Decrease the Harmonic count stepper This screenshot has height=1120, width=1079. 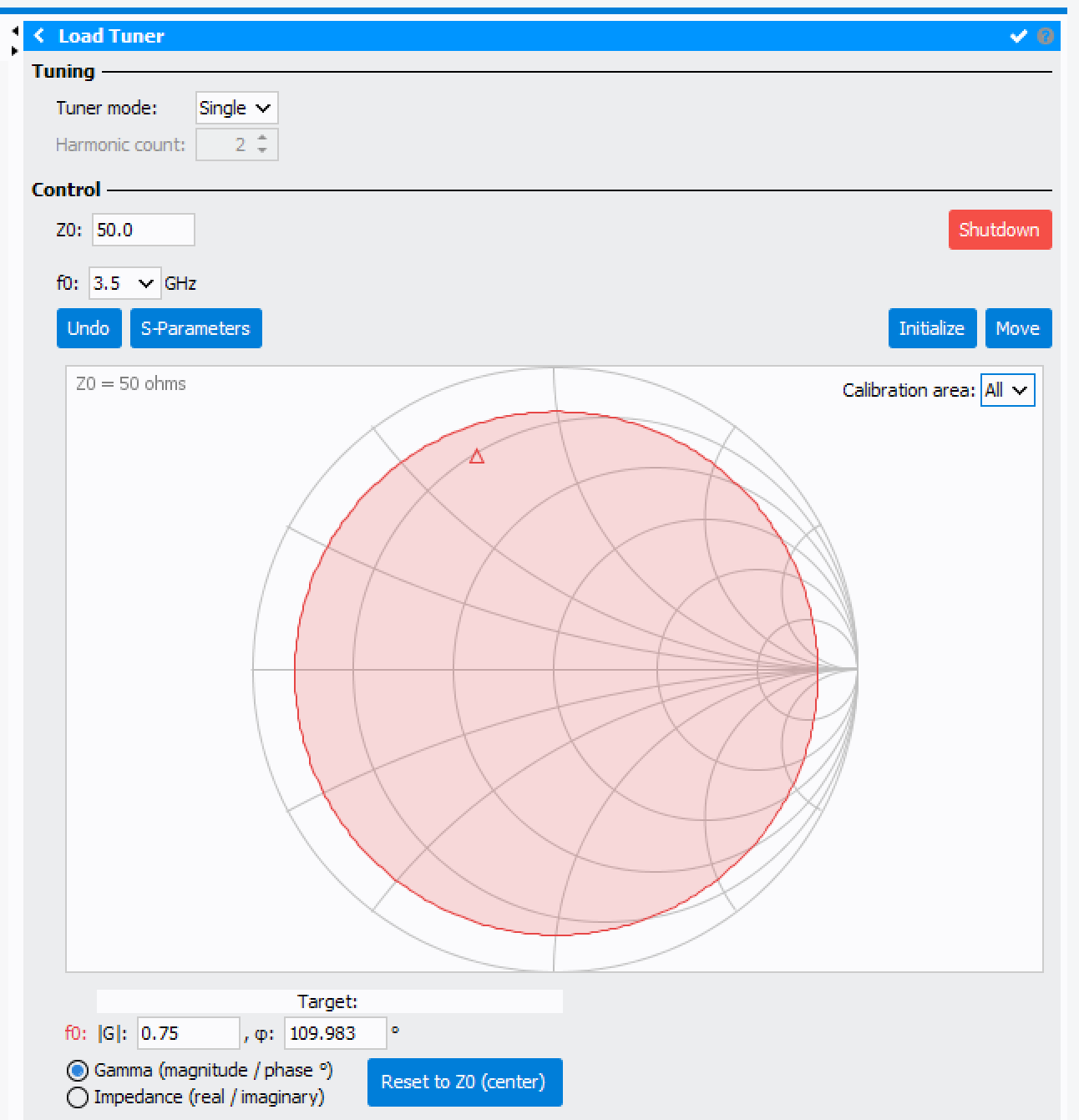(262, 151)
